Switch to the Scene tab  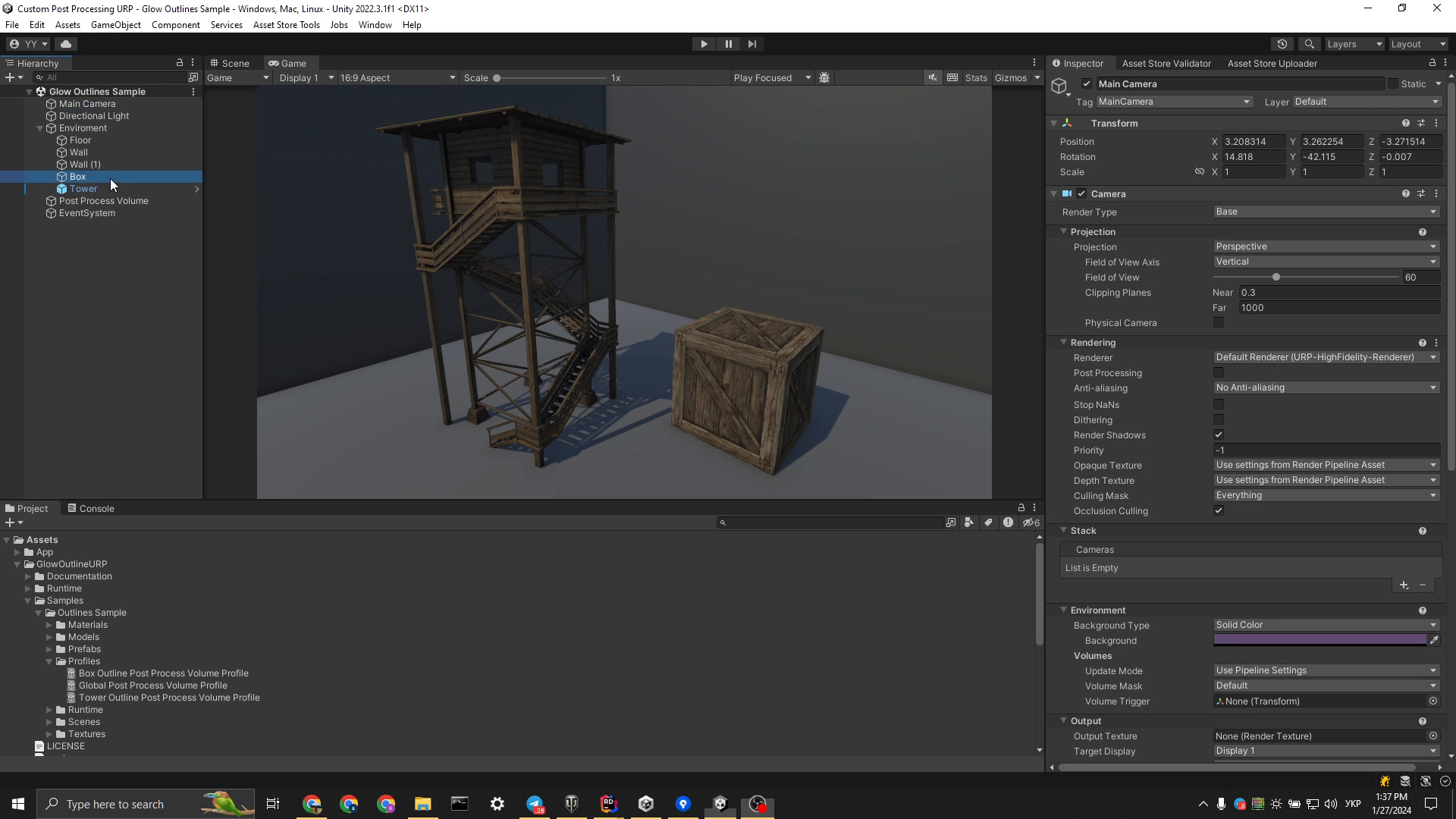coord(231,63)
